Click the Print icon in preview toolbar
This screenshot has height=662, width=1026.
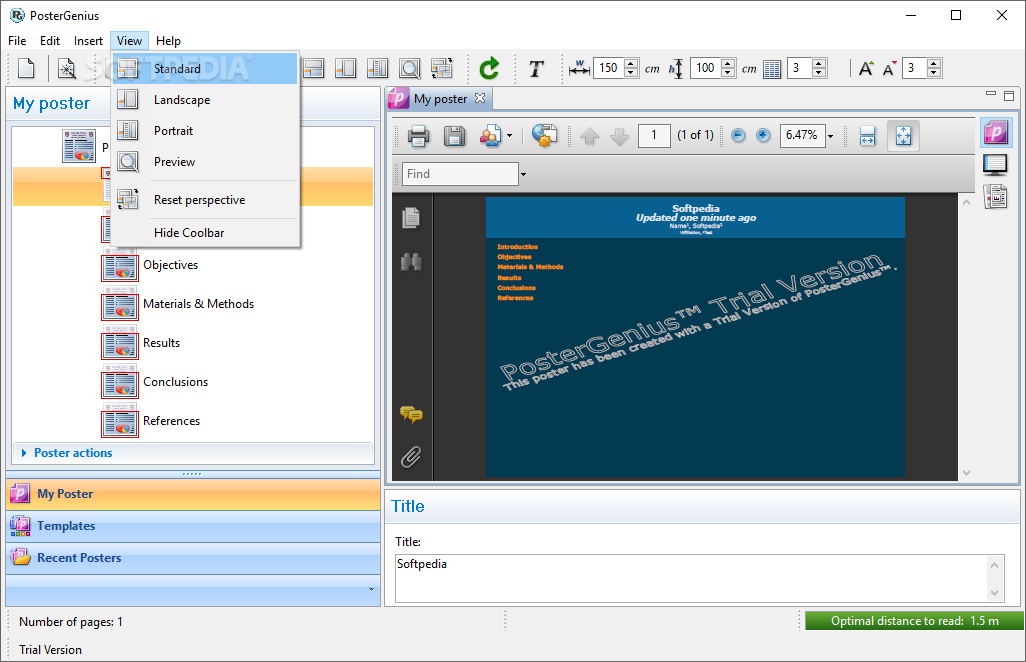(419, 136)
